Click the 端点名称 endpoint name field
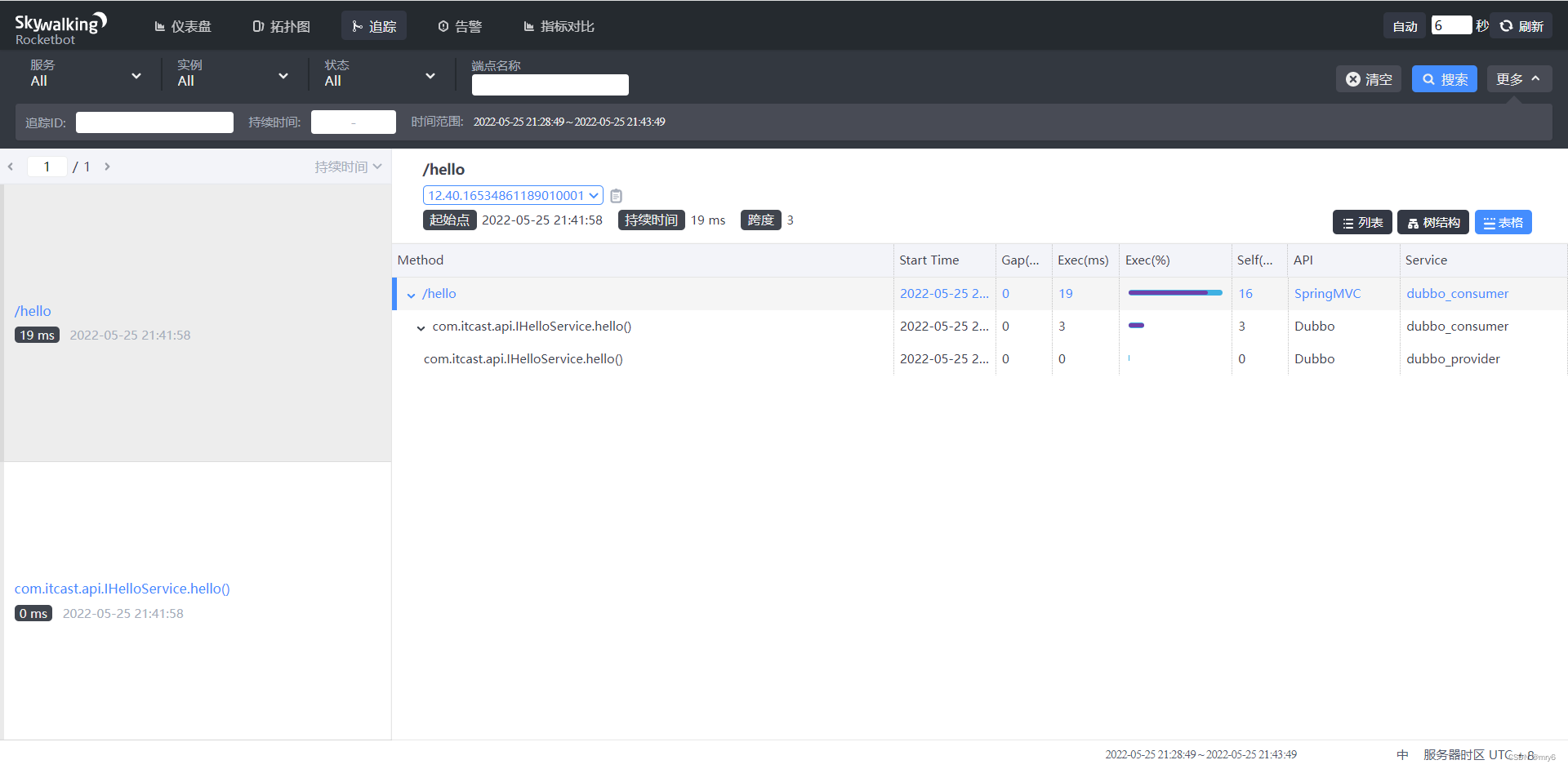The height and width of the screenshot is (769, 1568). (x=550, y=85)
